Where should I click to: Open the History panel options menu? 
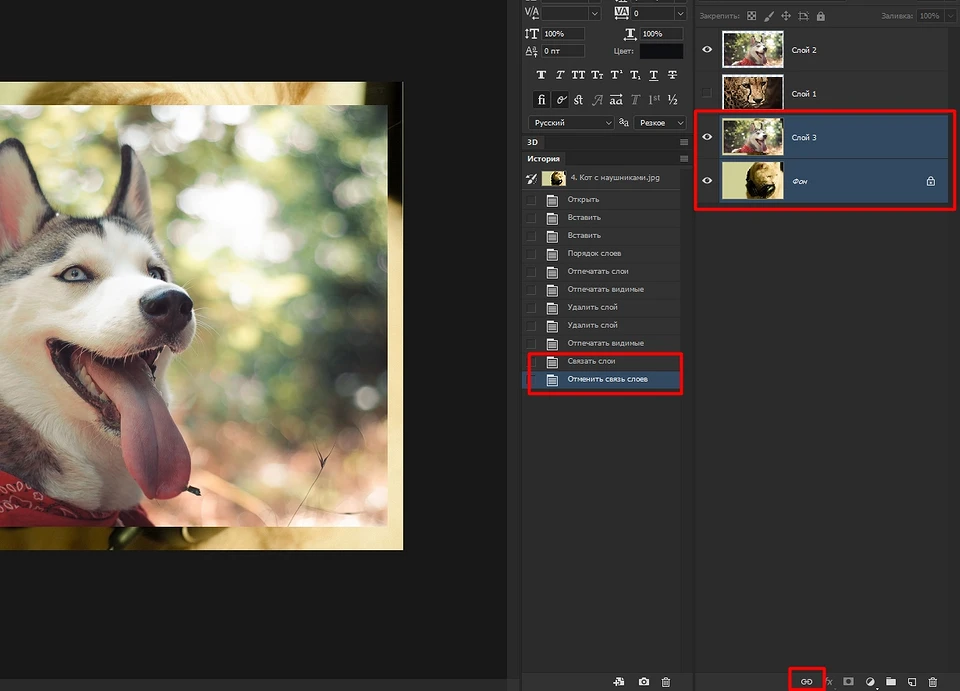684,159
